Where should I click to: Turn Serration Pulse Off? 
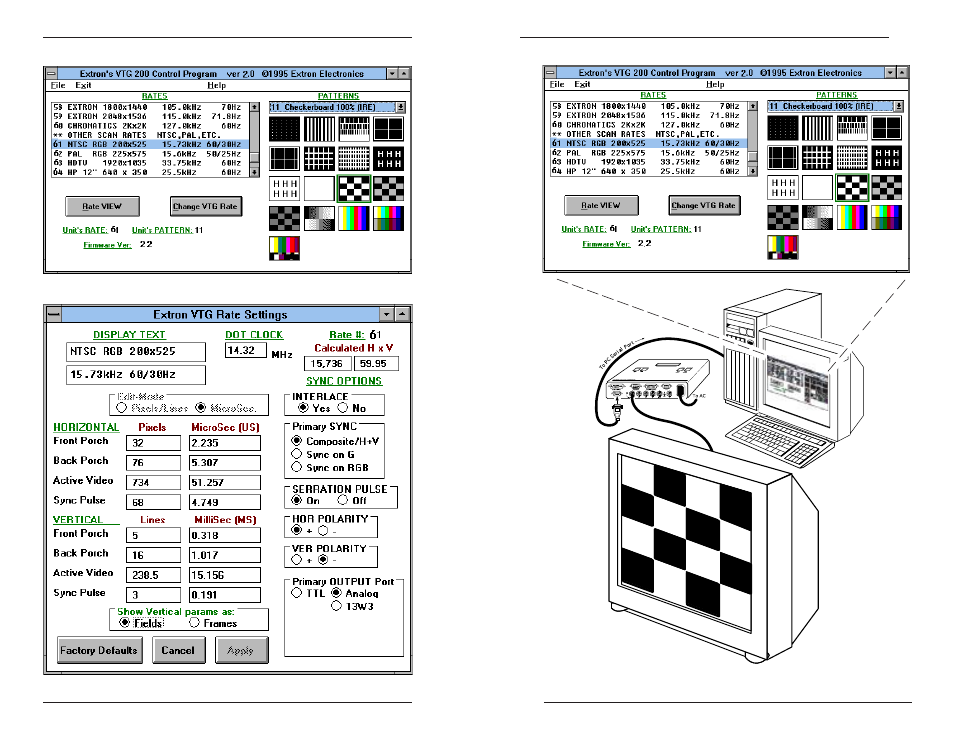click(343, 500)
